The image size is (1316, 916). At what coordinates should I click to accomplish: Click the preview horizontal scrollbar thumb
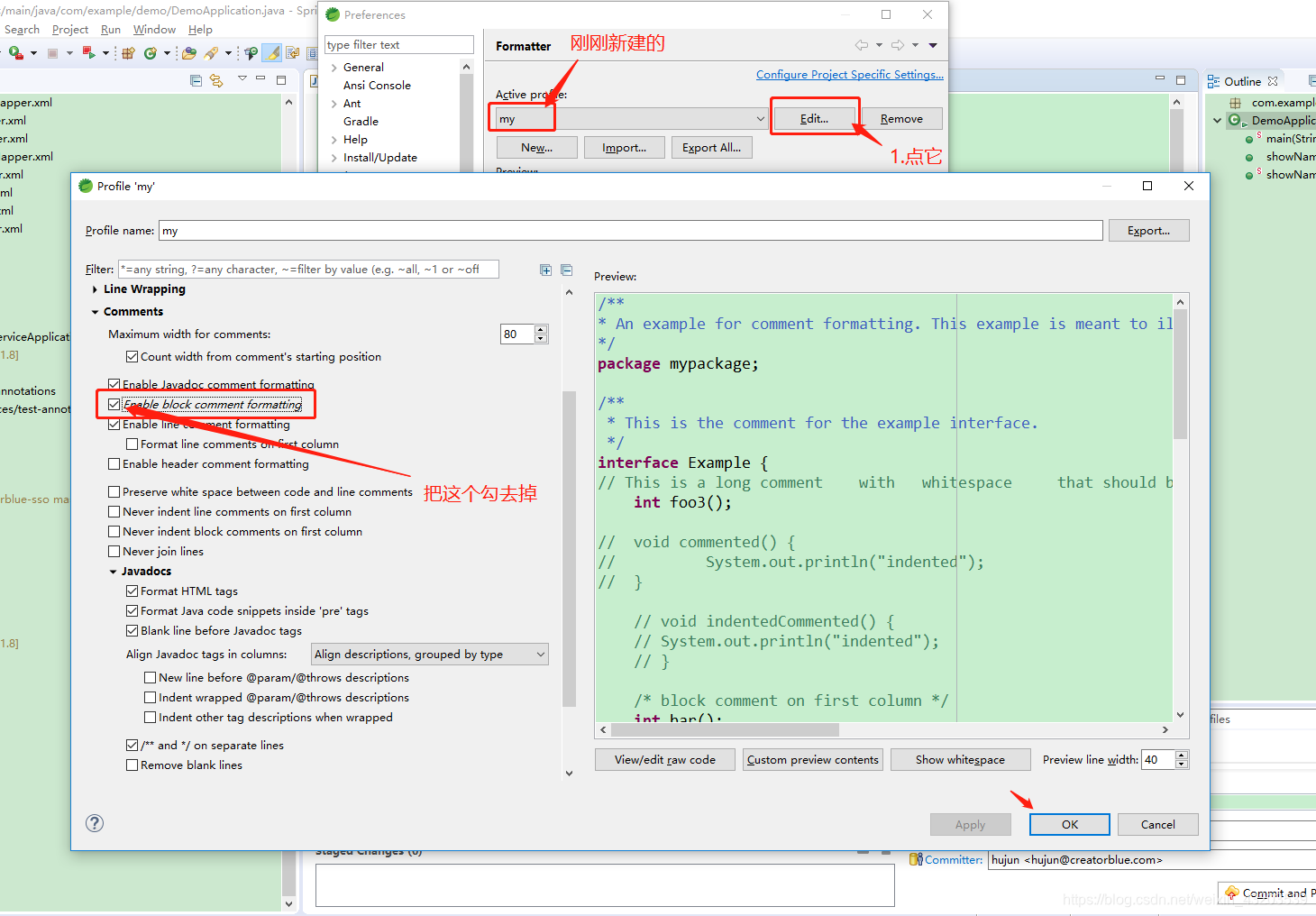[x=724, y=729]
